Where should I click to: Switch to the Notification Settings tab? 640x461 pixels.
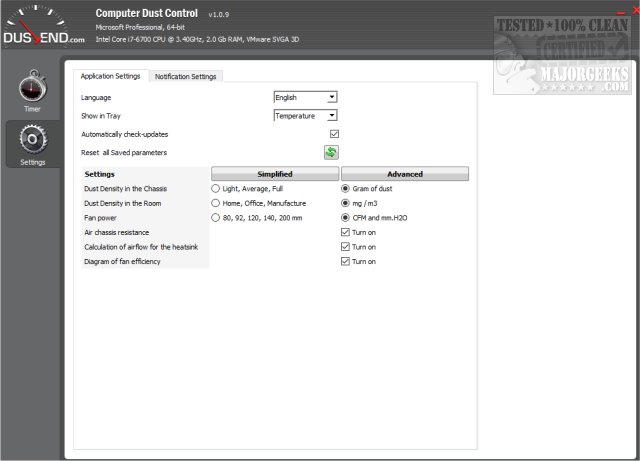pyautogui.click(x=185, y=76)
